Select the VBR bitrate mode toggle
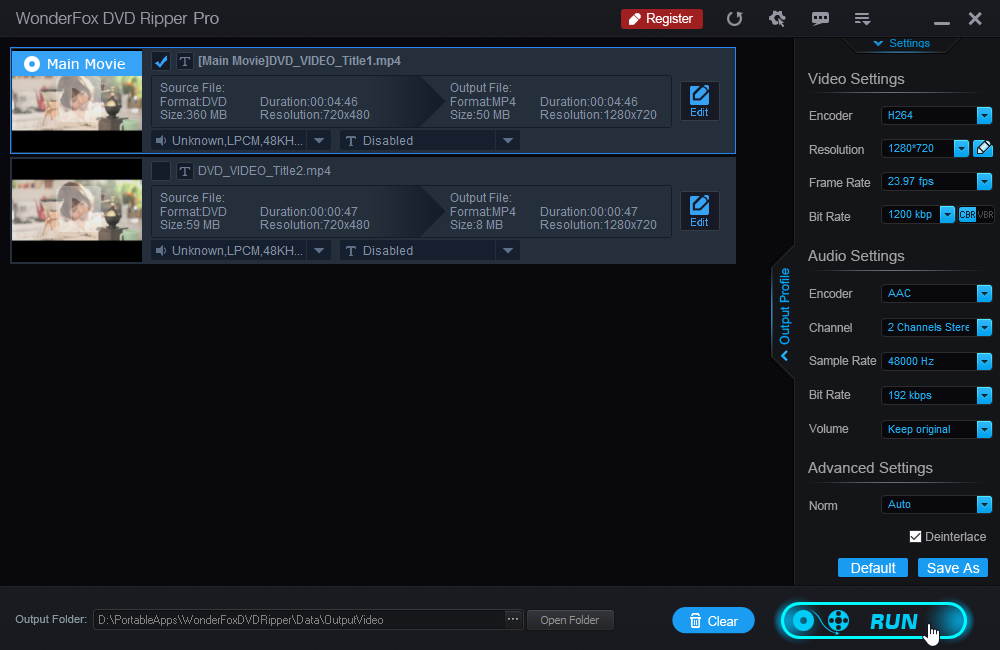 coord(985,215)
